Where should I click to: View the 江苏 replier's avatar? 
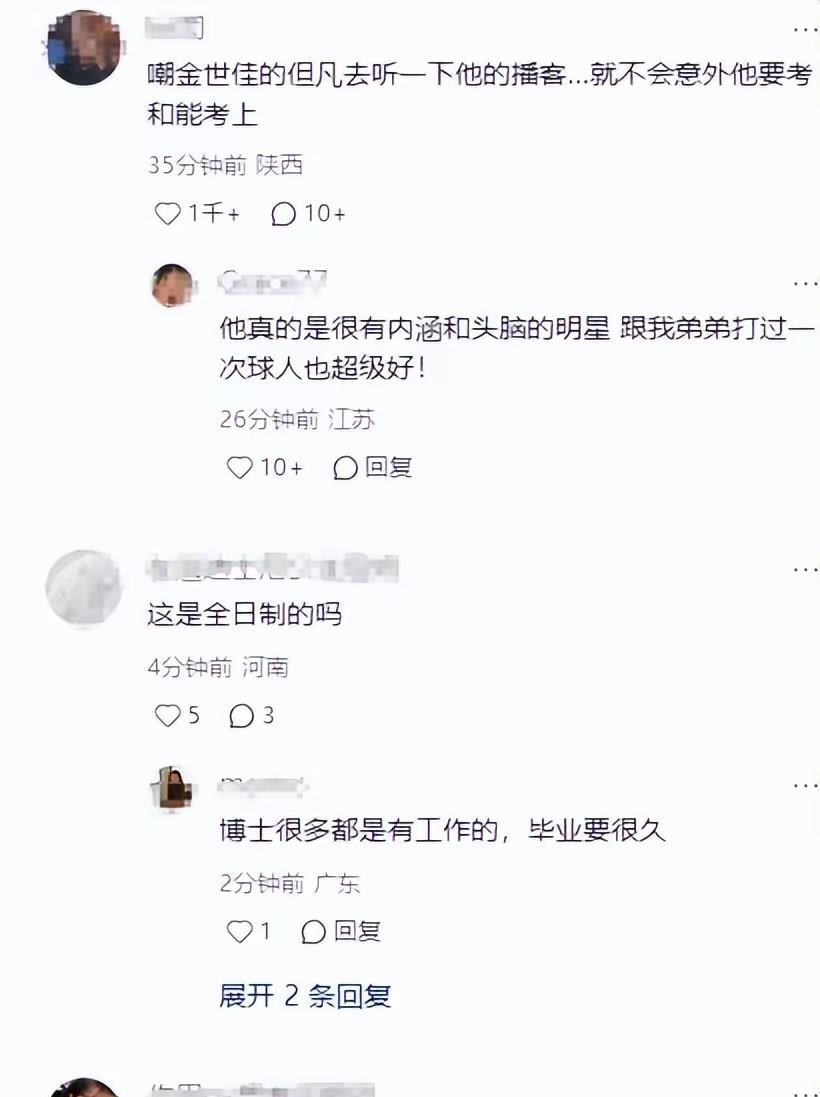click(x=172, y=285)
